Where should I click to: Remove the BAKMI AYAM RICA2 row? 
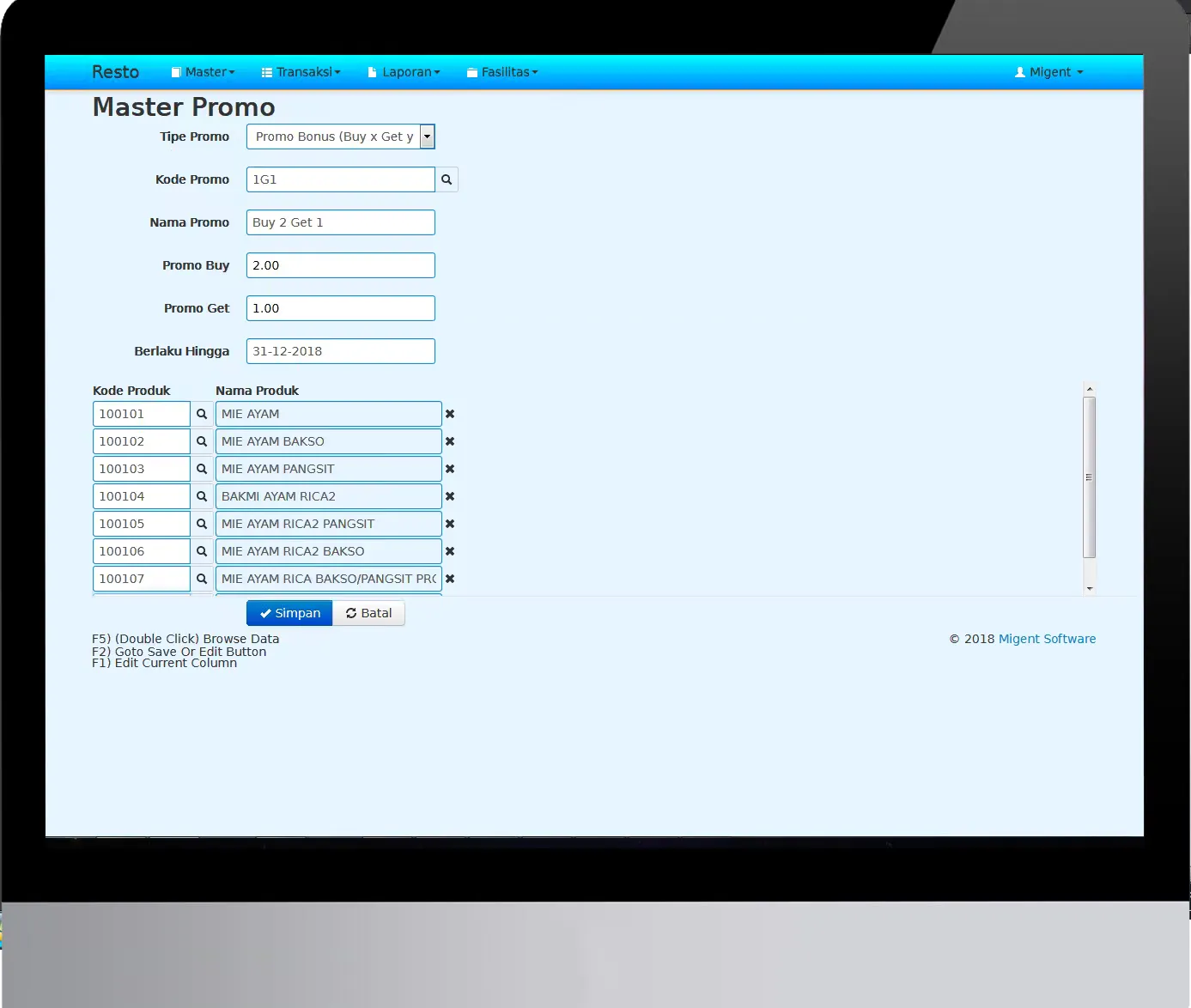(450, 496)
